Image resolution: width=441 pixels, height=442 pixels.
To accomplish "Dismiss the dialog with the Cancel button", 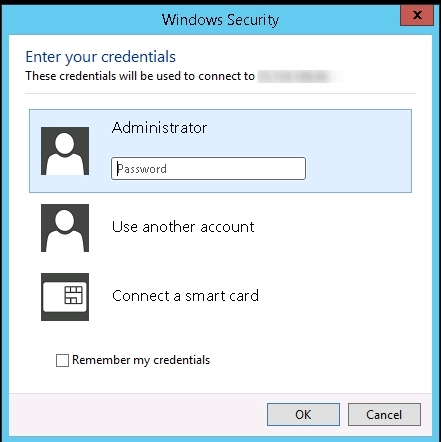I will tap(384, 415).
